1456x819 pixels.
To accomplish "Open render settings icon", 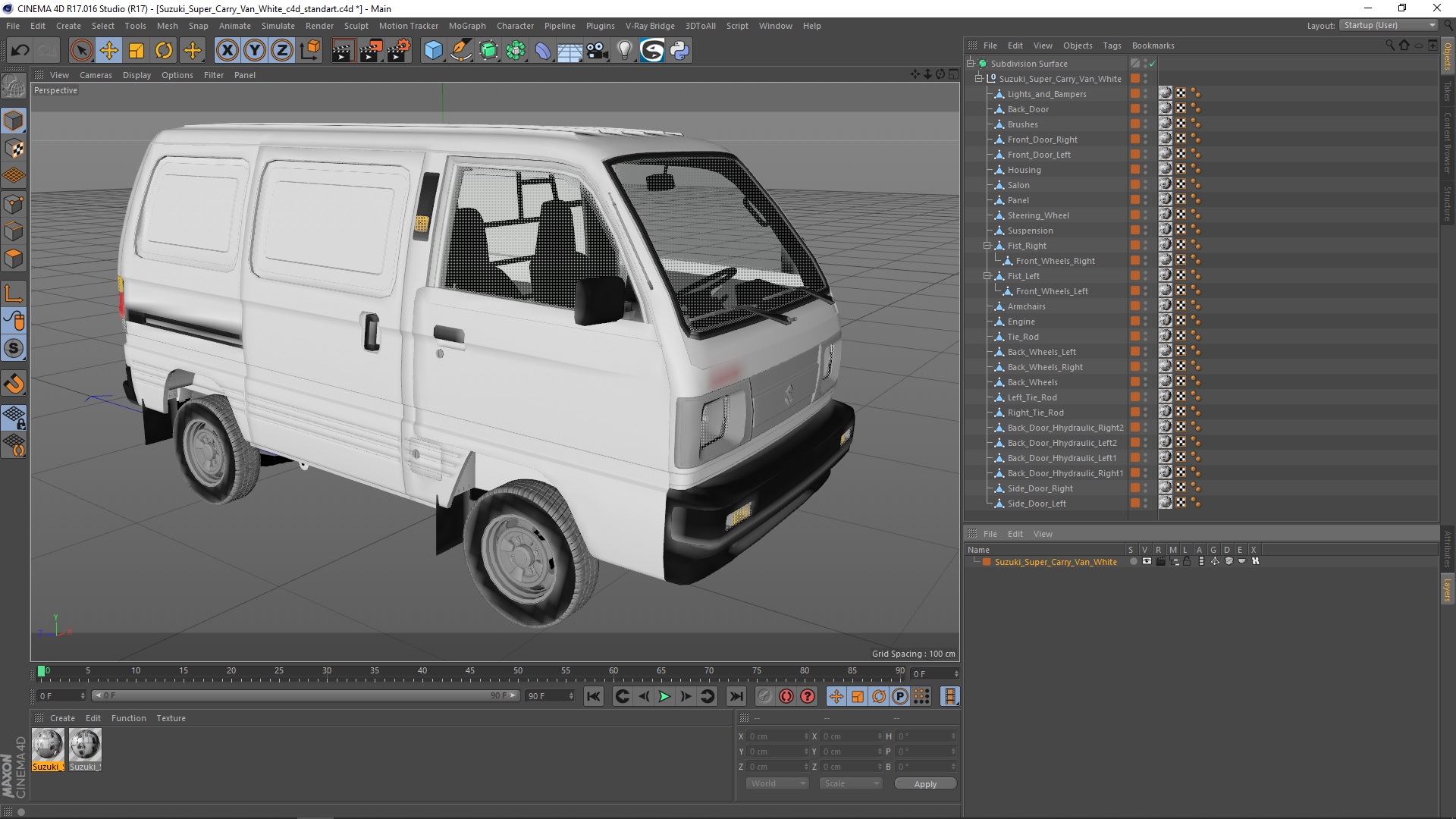I will 399,51.
